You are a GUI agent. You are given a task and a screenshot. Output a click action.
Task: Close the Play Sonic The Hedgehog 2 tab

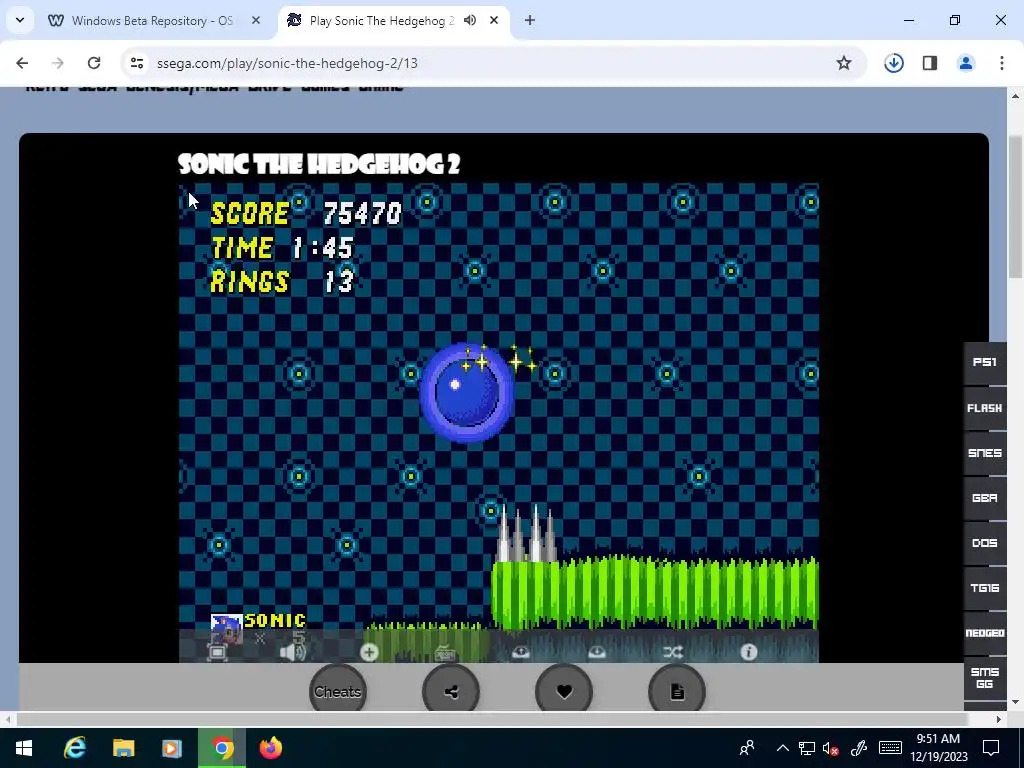494,20
